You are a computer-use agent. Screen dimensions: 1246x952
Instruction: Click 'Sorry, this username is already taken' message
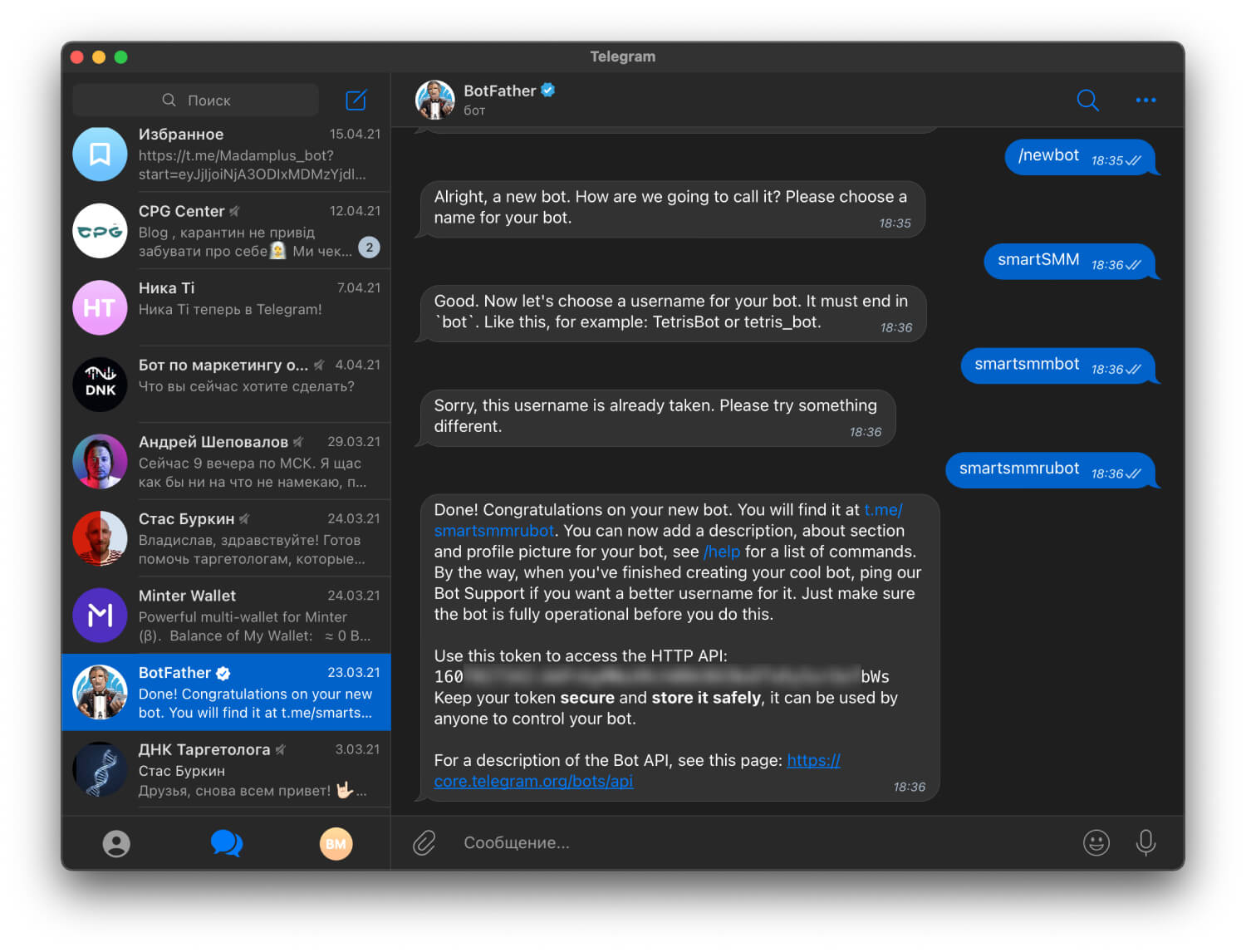point(656,417)
